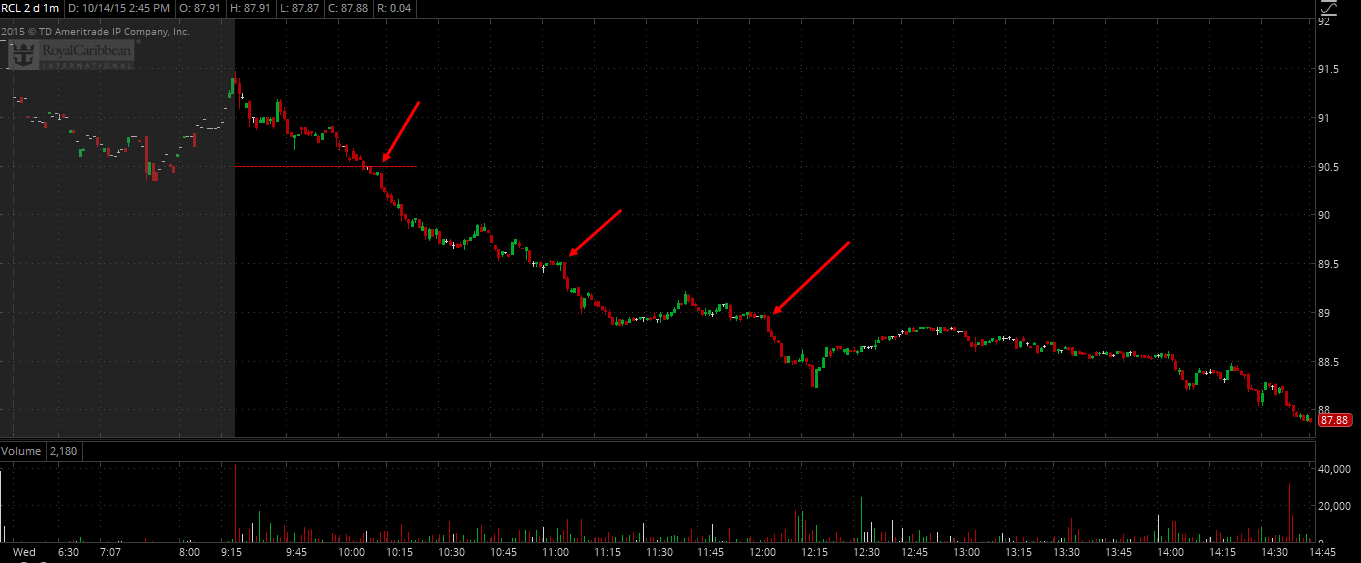Click the red 87.88 last price bubble
Viewport: 1361px width, 563px height.
pos(1335,421)
